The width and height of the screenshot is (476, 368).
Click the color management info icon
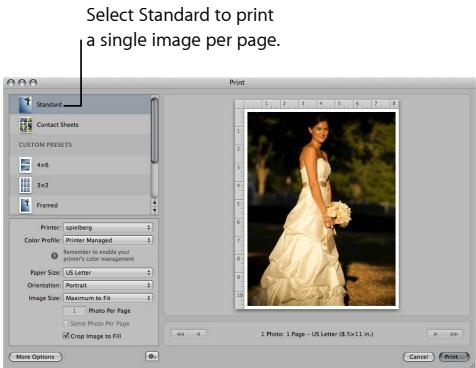click(54, 256)
